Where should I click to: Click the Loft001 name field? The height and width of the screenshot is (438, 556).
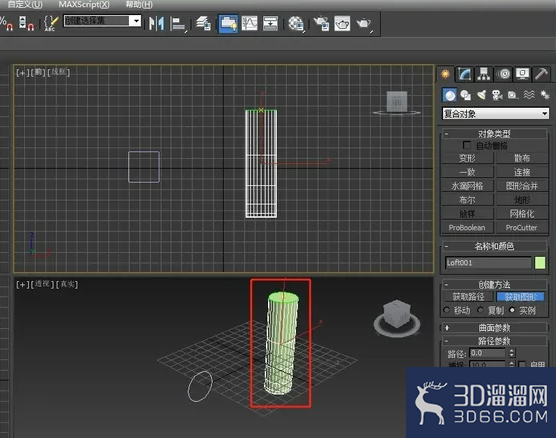click(488, 263)
